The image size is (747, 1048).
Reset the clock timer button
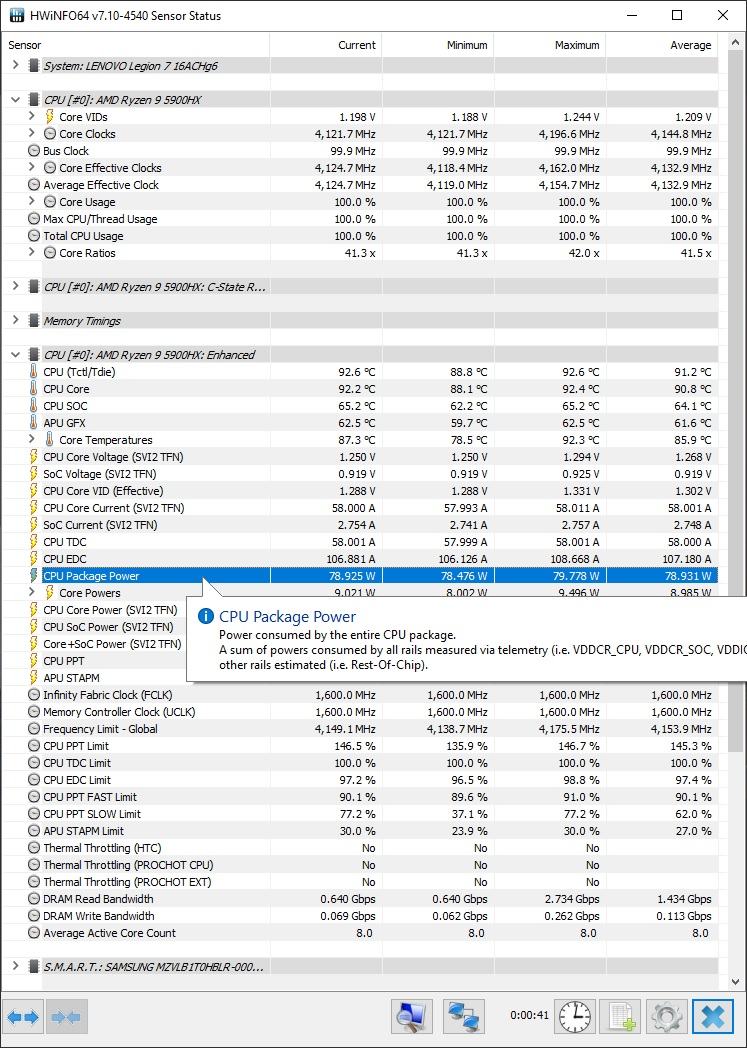[x=575, y=1017]
